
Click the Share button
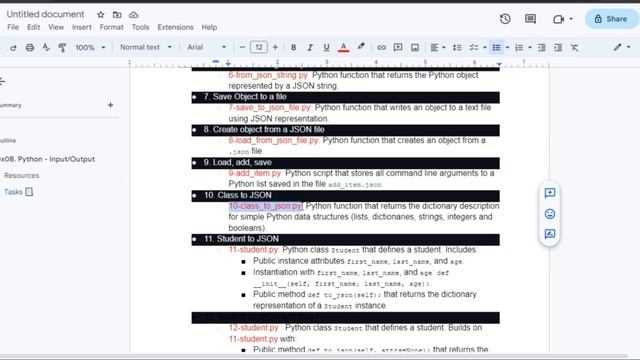point(611,19)
